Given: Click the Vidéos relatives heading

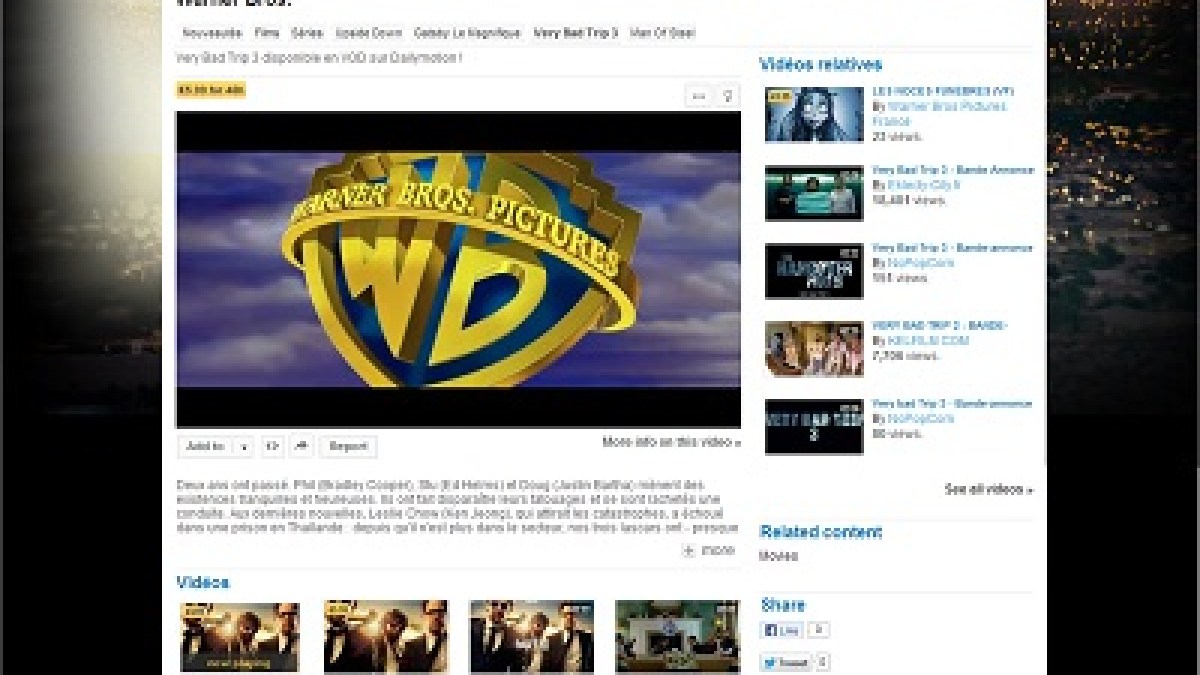Looking at the screenshot, I should [820, 65].
